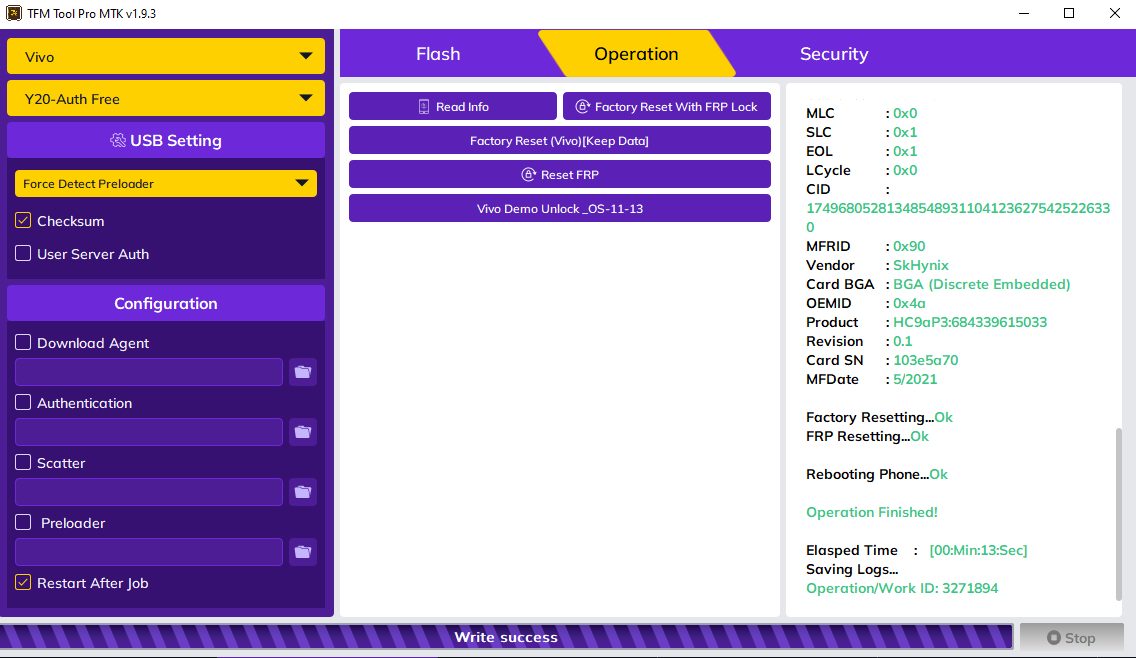Image resolution: width=1136 pixels, height=658 pixels.
Task: Click the 'Rebooting Phone...Ok' log line
Action: [x=877, y=474]
